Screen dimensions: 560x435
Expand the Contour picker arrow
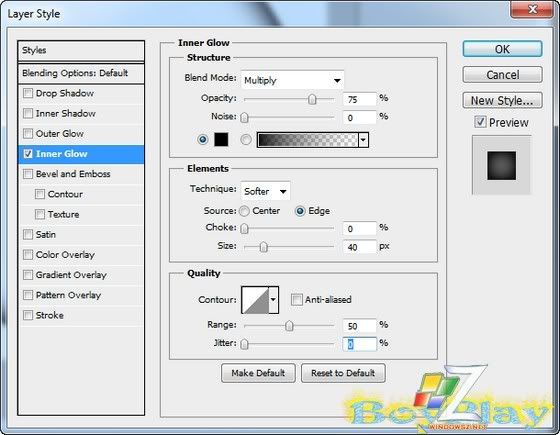[274, 300]
